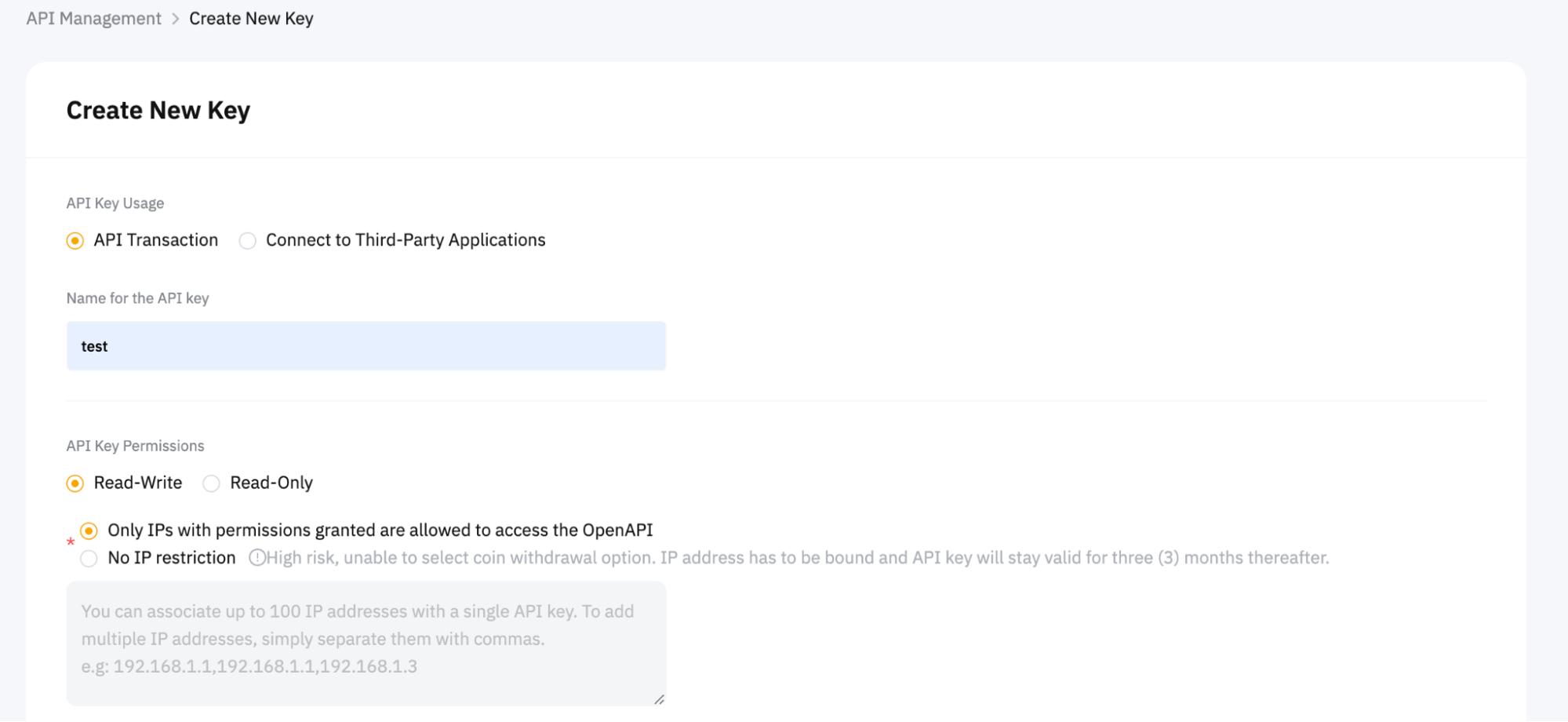Click the Create New Key breadcrumb
The width and height of the screenshot is (1568, 722).
(x=251, y=18)
